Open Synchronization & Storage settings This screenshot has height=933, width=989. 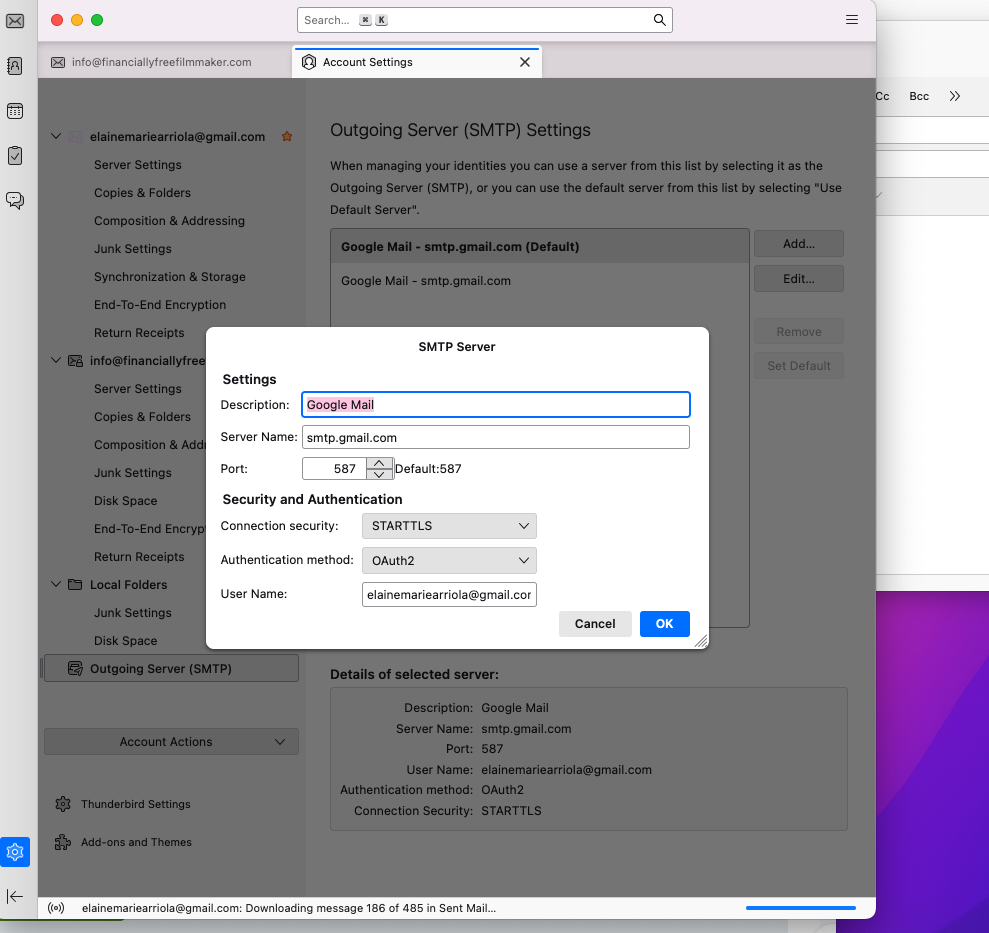(x=170, y=277)
